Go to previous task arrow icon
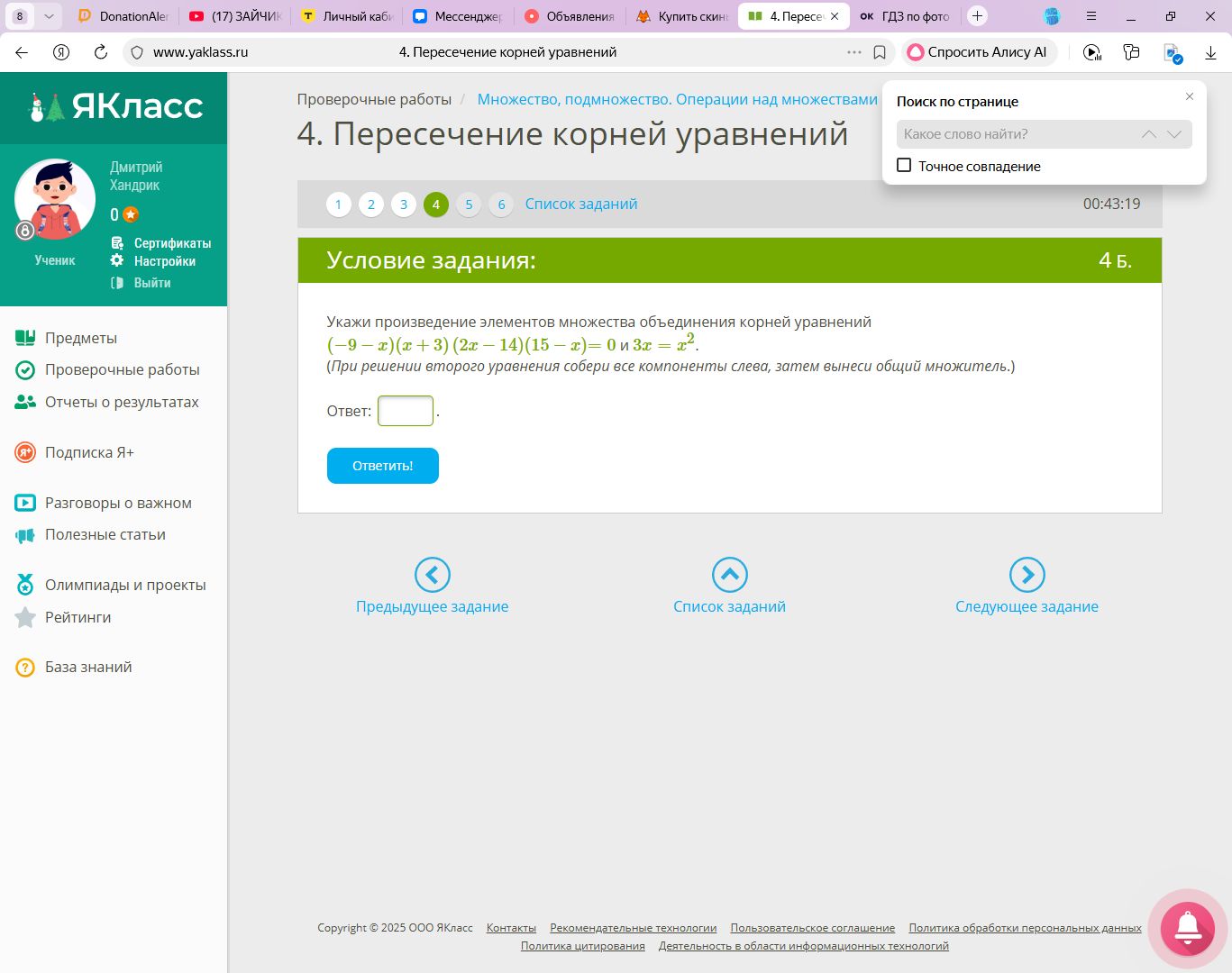The width and height of the screenshot is (1232, 973). point(432,574)
